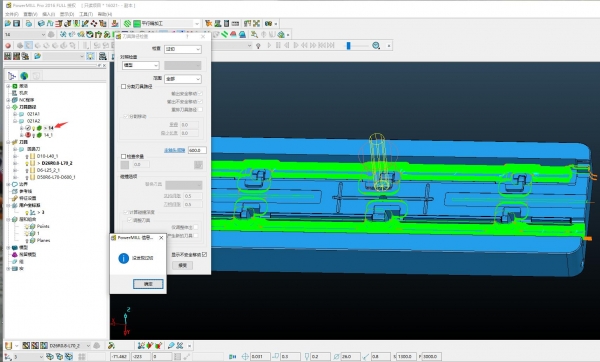This screenshot has width=600, height=362.
Task: Open the Insert menu
Action: pos(49,14)
